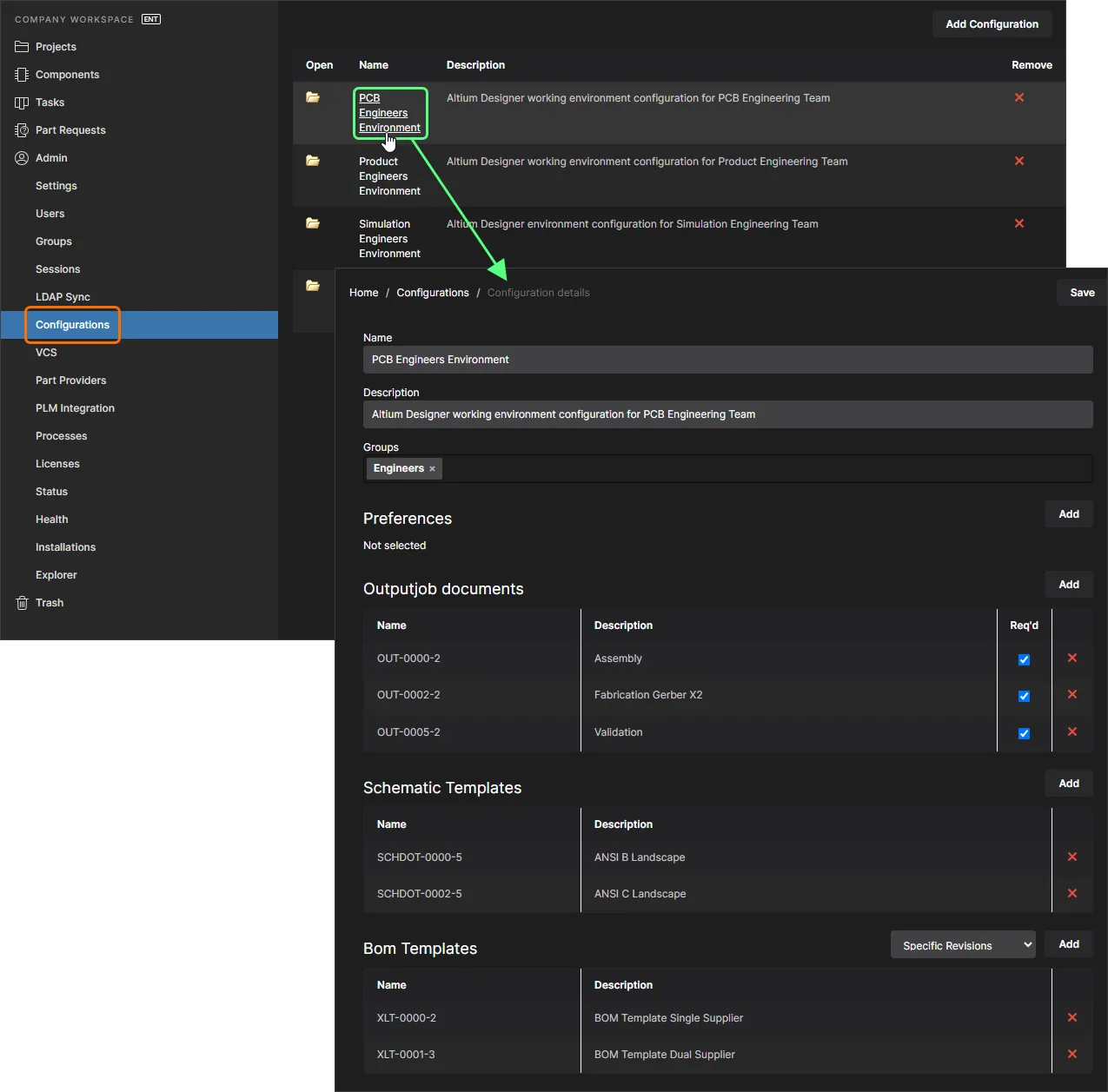The image size is (1108, 1092).
Task: Delete SCHDOT-0000-5 ANSI B Landscape template
Action: pos(1072,857)
